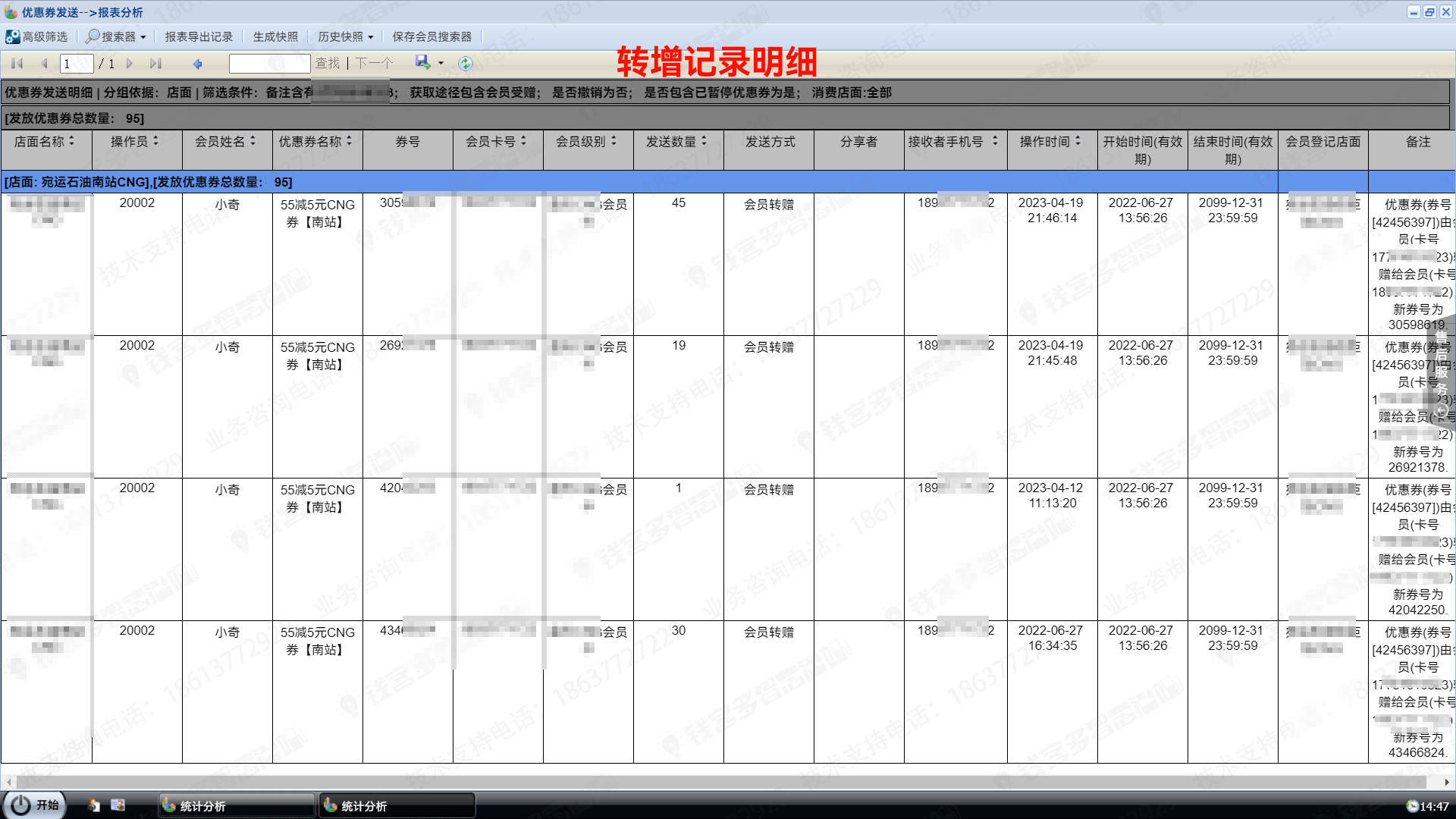The width and height of the screenshot is (1456, 819).
Task: Go to next report page
Action: click(130, 64)
